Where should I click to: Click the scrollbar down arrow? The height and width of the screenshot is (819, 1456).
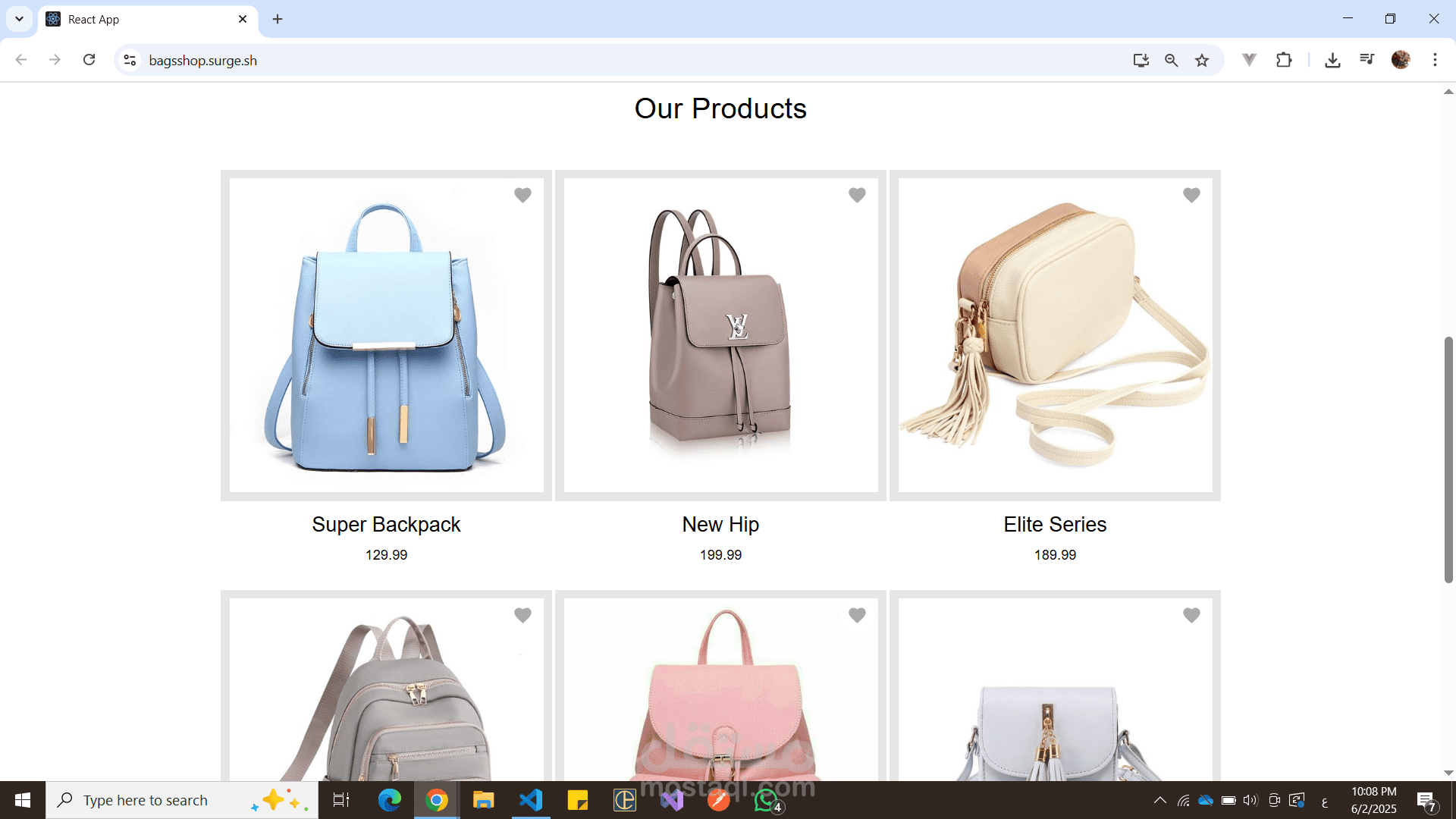click(1448, 773)
